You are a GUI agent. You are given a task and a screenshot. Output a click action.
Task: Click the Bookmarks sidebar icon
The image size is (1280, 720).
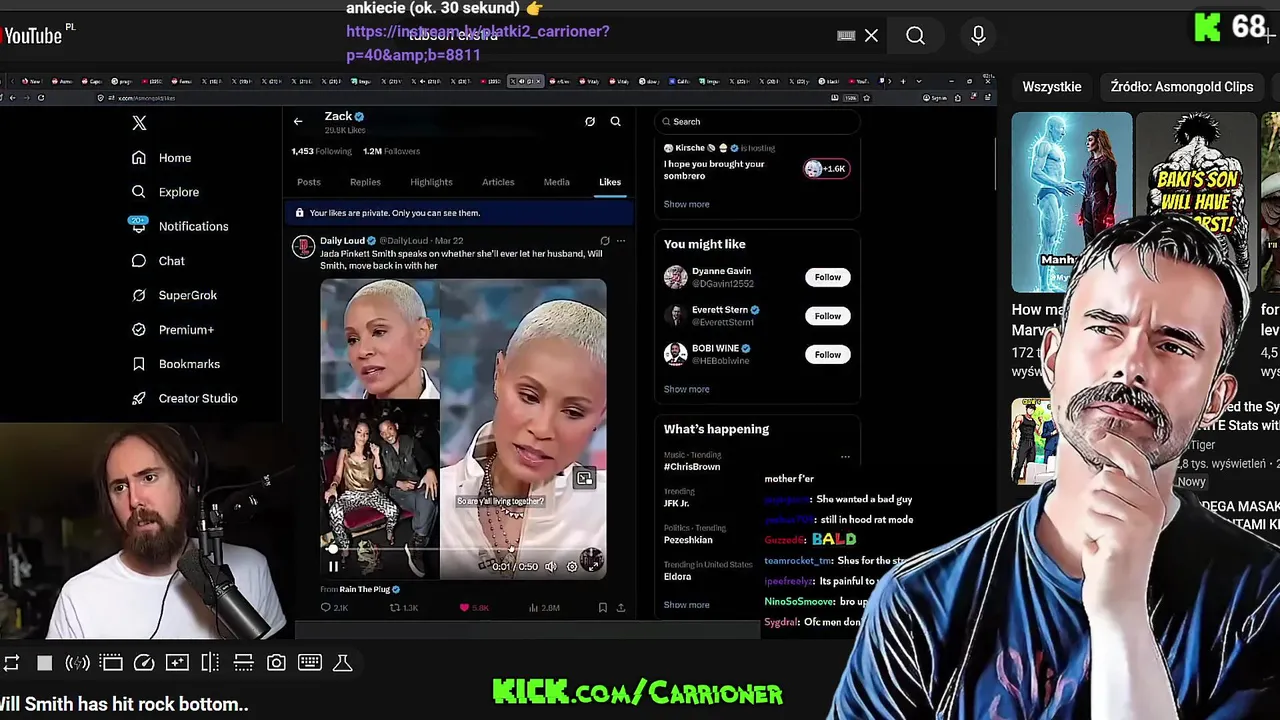point(139,364)
